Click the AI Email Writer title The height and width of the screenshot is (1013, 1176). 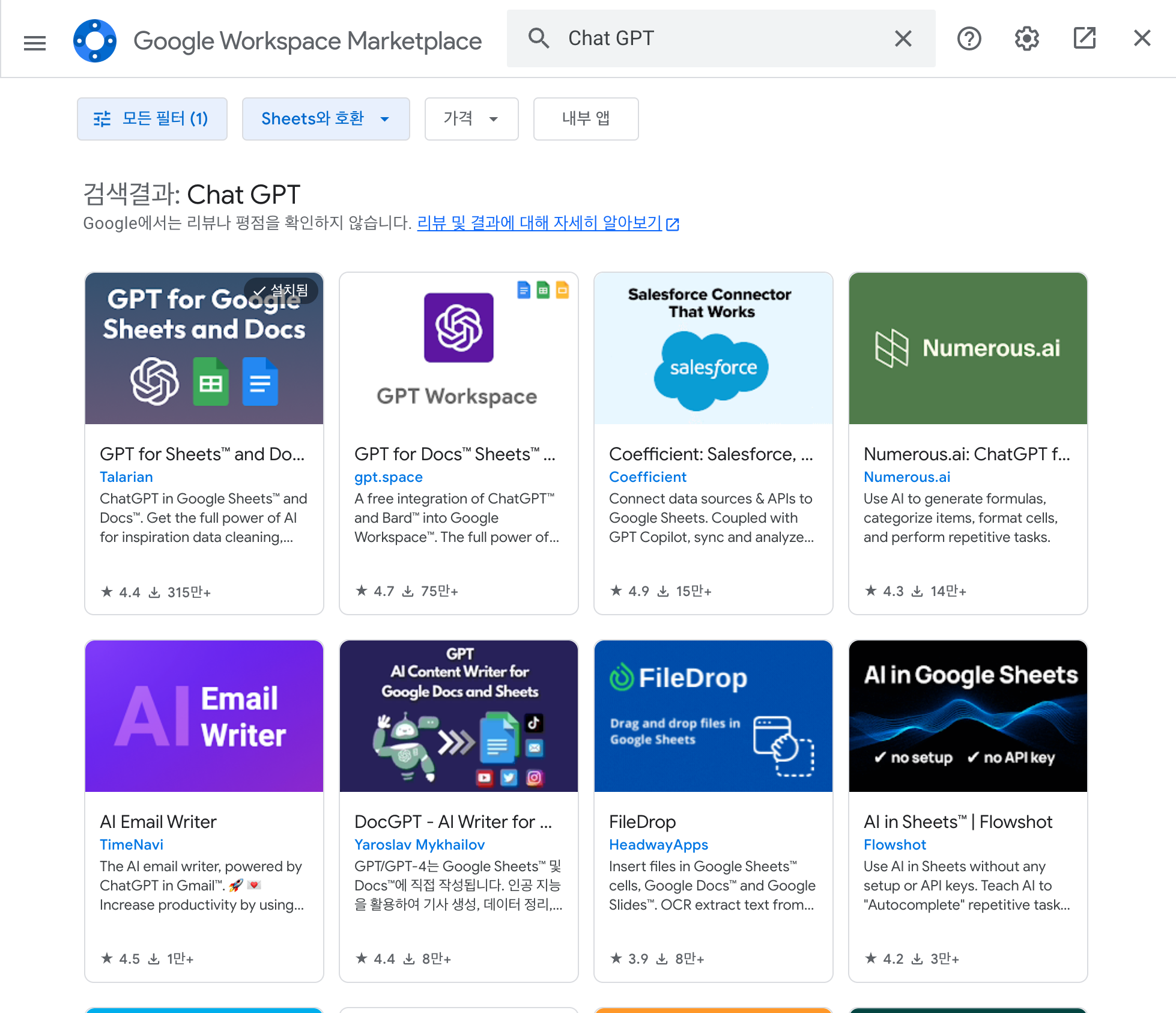(x=158, y=822)
